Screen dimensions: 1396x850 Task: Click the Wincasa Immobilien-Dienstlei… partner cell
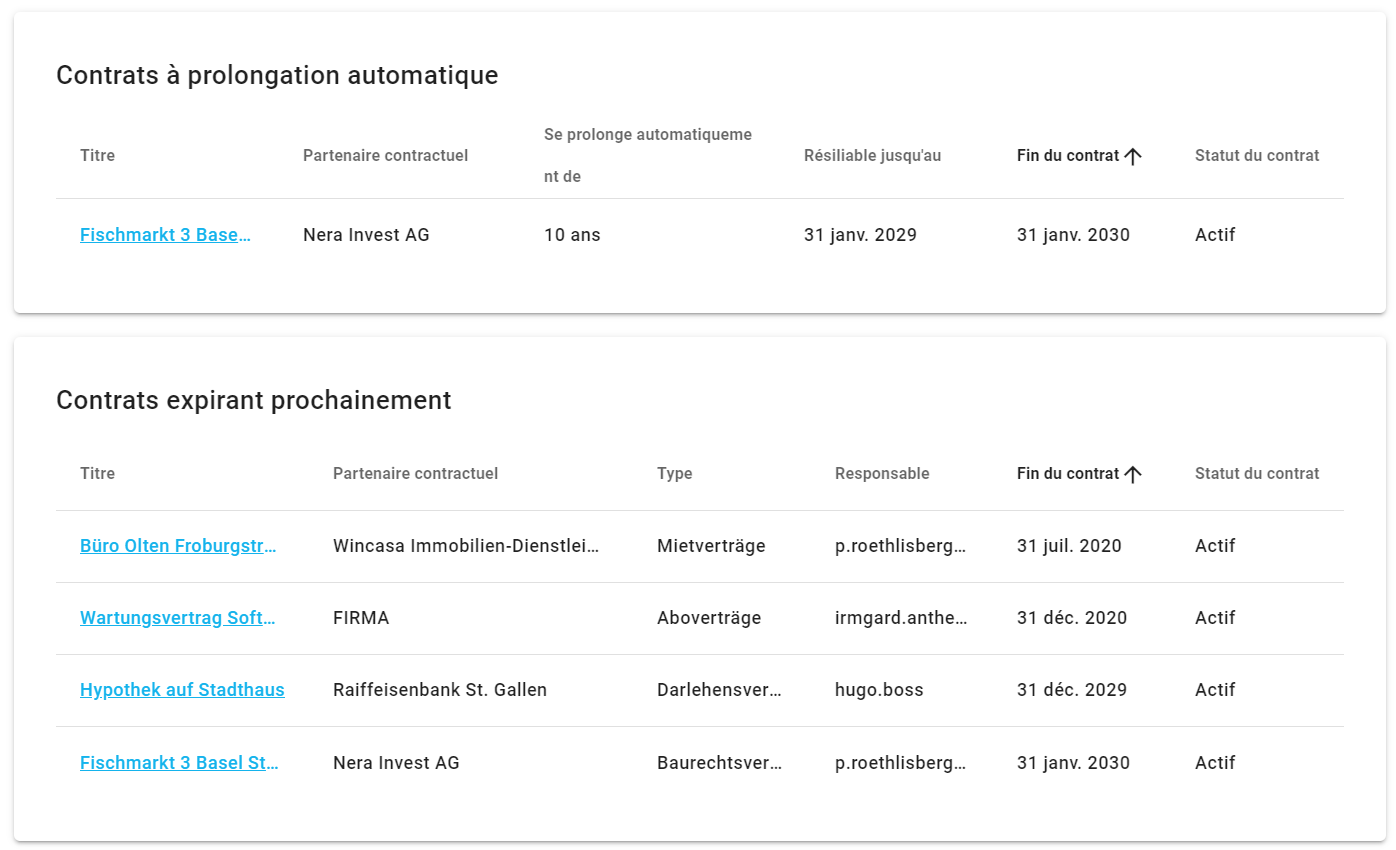tap(466, 546)
